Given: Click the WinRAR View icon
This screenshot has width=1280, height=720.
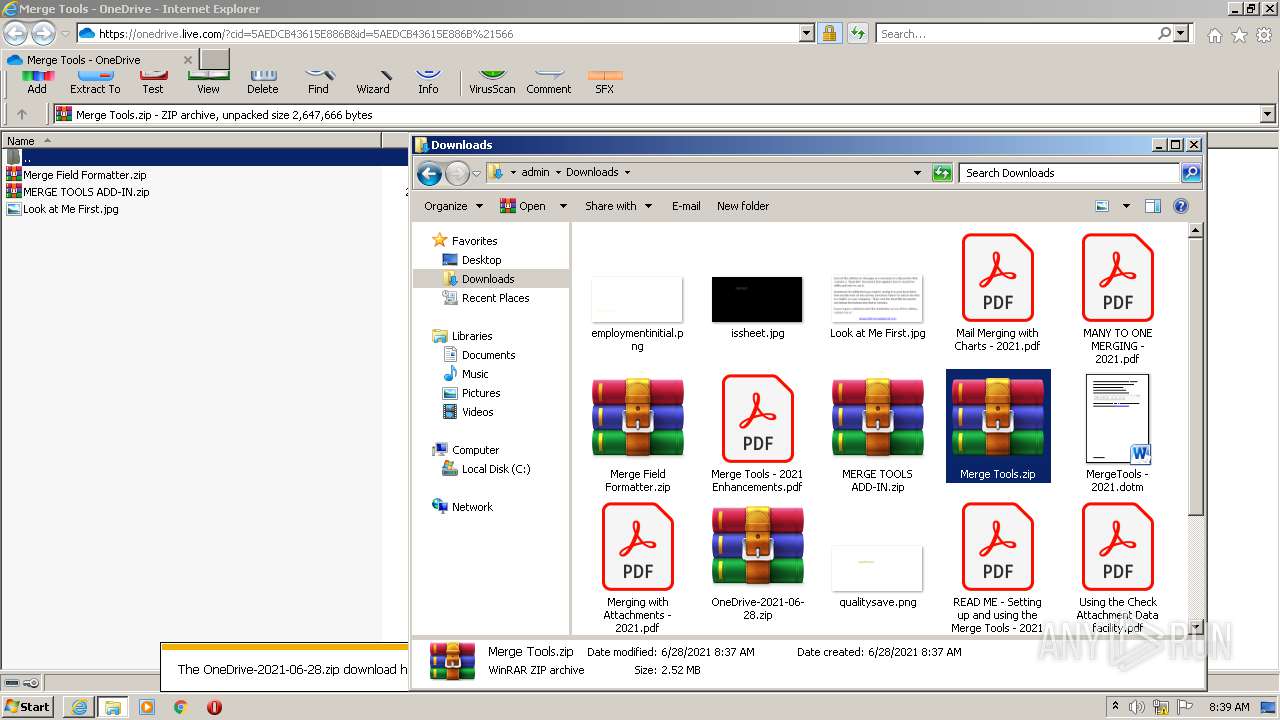Looking at the screenshot, I should coord(208,80).
